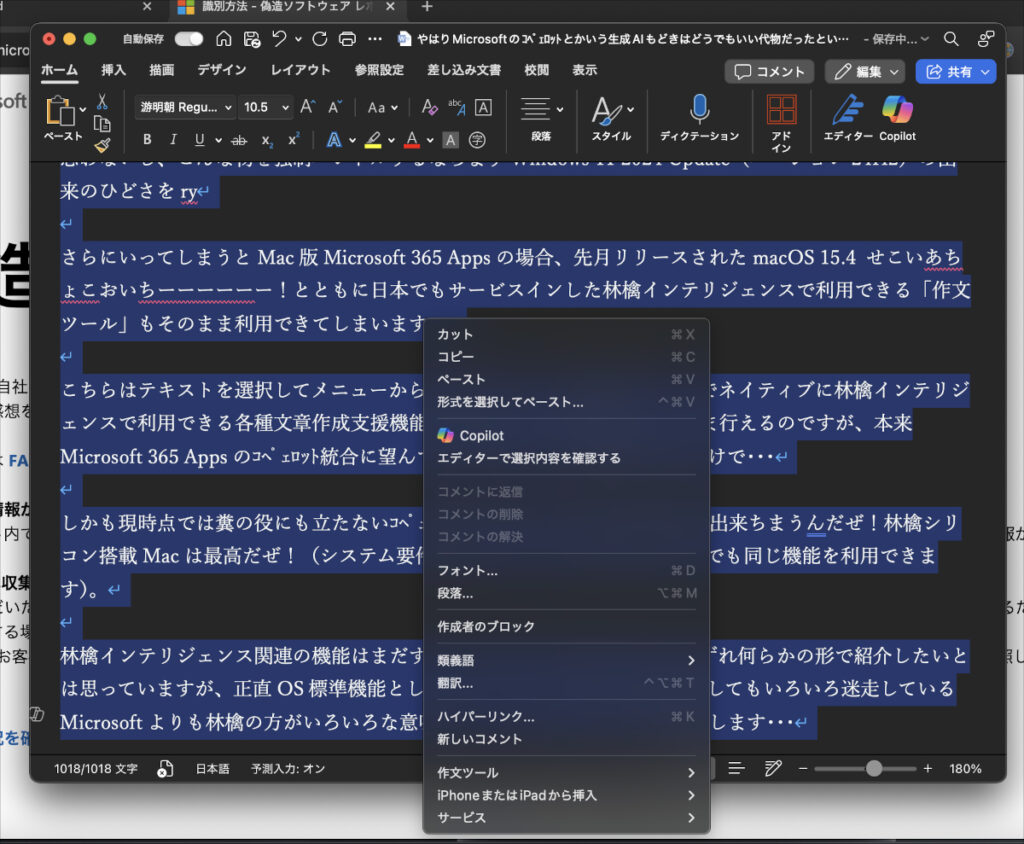Switch to outline view icon in status bar
The height and width of the screenshot is (844, 1024).
pyautogui.click(x=737, y=769)
